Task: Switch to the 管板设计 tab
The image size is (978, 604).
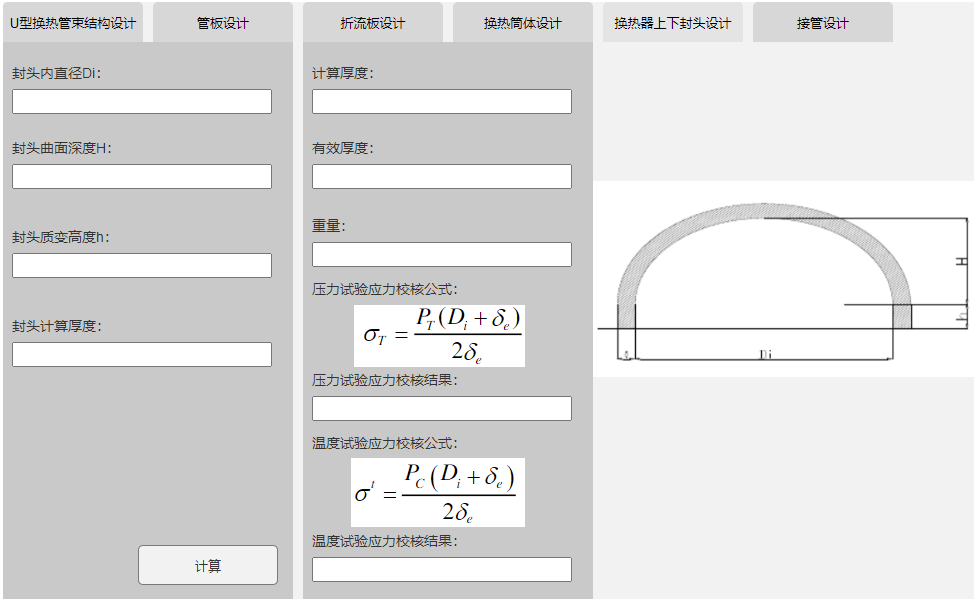Action: [x=223, y=22]
